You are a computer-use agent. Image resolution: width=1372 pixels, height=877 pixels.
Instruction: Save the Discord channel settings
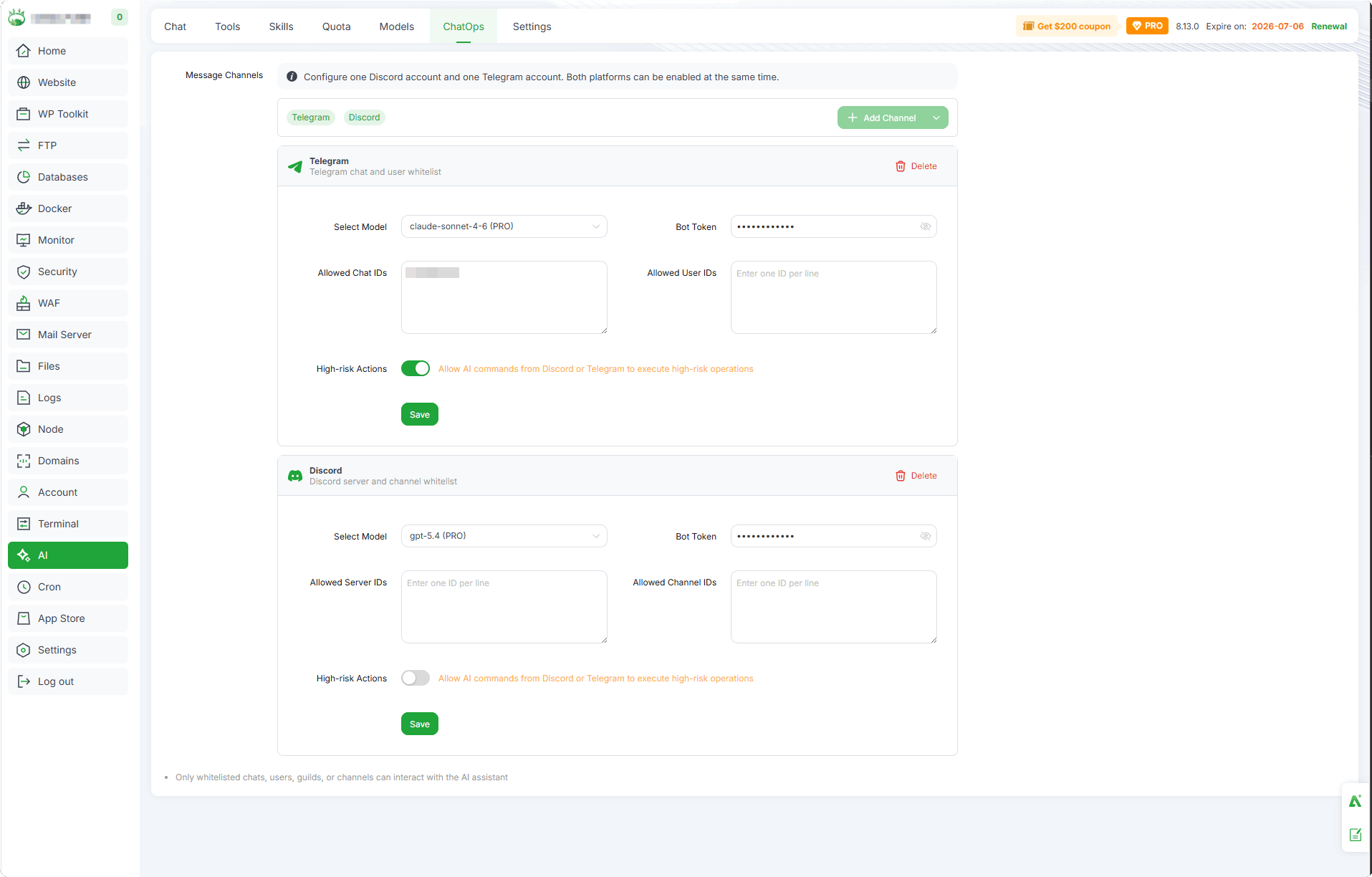(x=420, y=724)
